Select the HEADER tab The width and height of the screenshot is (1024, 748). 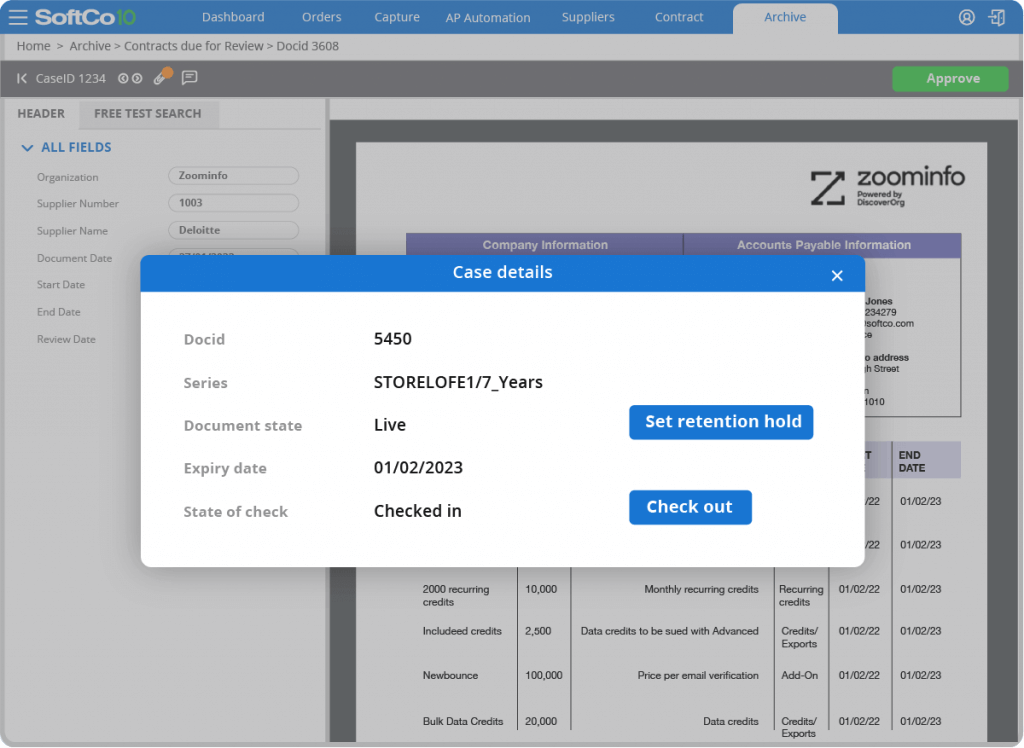click(40, 114)
